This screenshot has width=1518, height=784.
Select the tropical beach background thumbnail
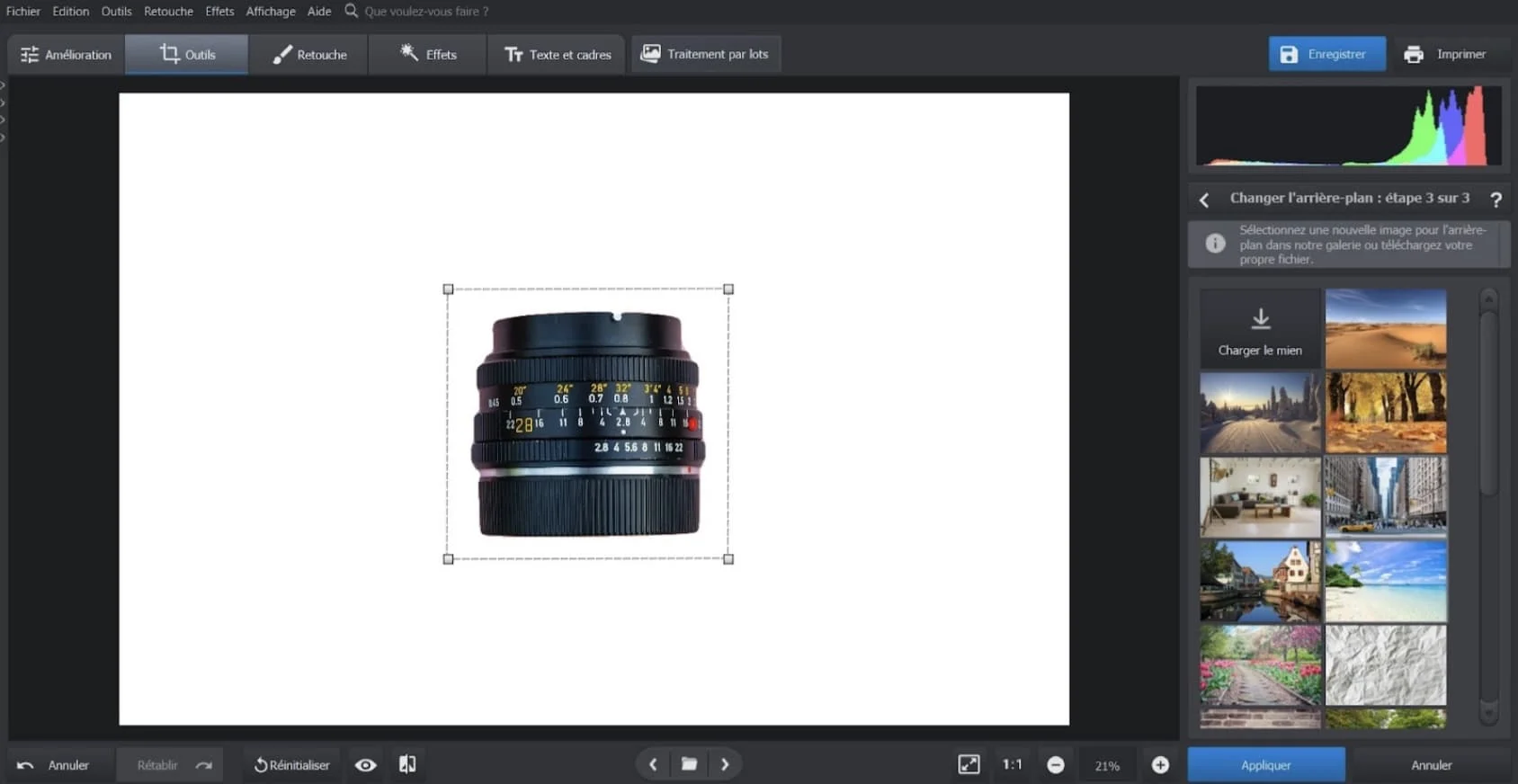(x=1386, y=582)
